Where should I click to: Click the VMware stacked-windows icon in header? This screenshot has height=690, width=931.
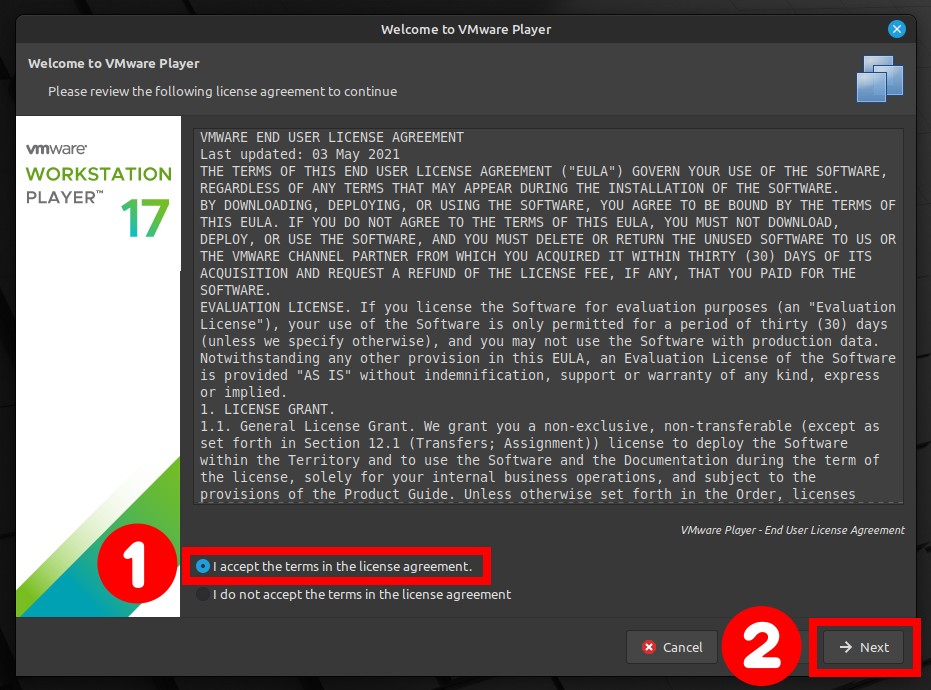(879, 78)
